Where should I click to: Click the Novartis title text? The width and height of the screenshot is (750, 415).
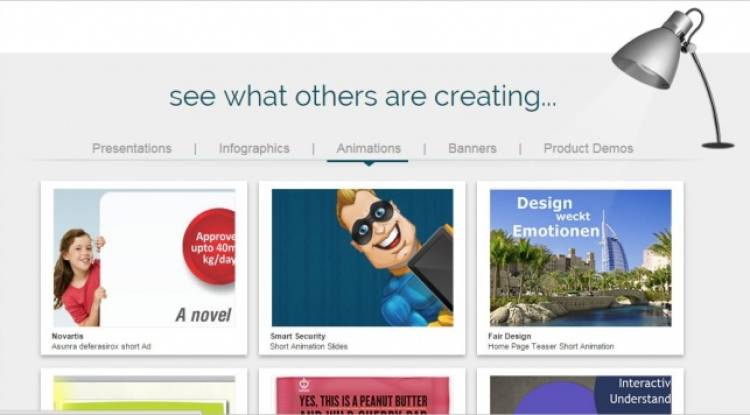point(67,336)
